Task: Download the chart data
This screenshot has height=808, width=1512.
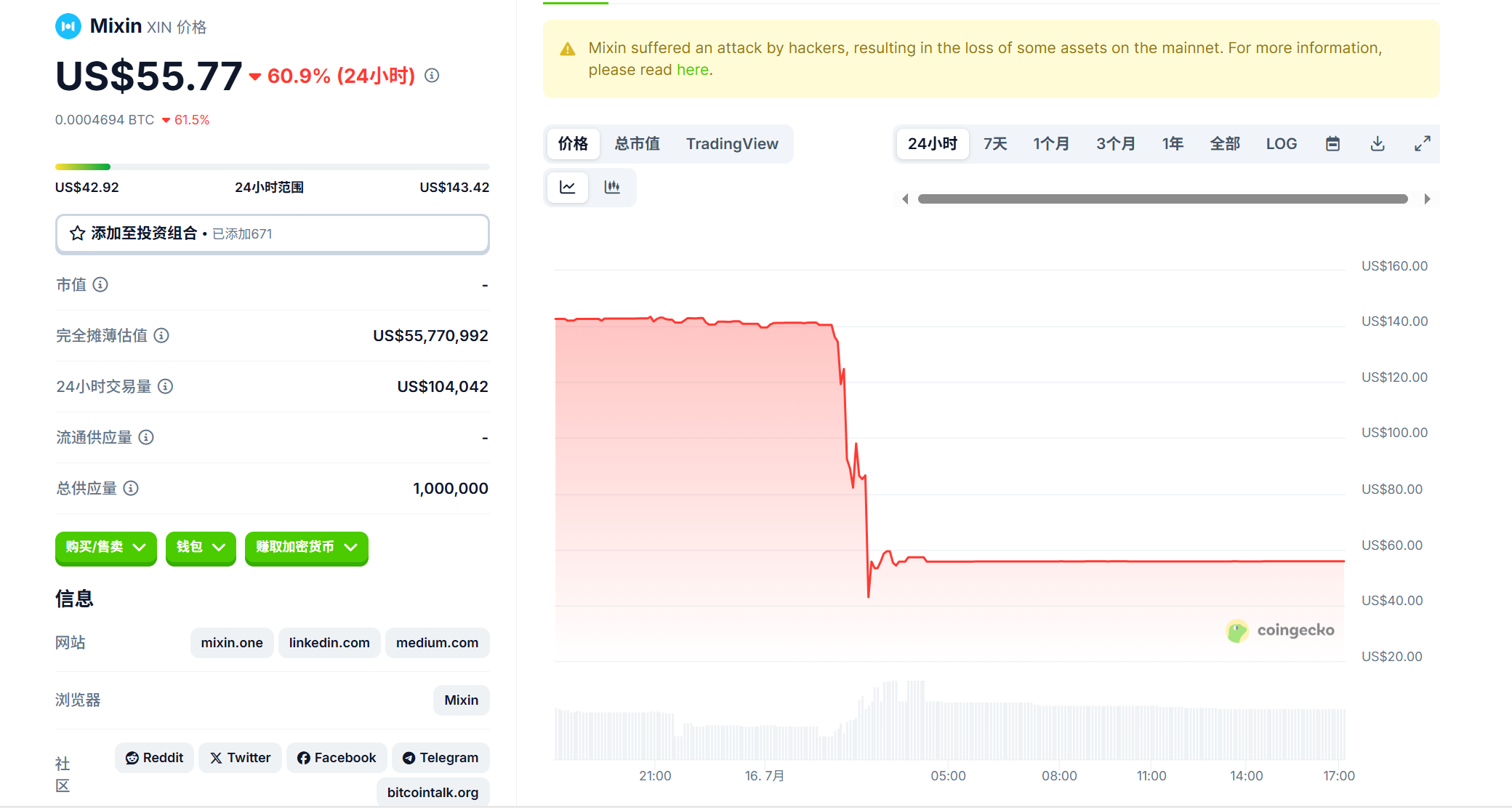Action: coord(1378,144)
